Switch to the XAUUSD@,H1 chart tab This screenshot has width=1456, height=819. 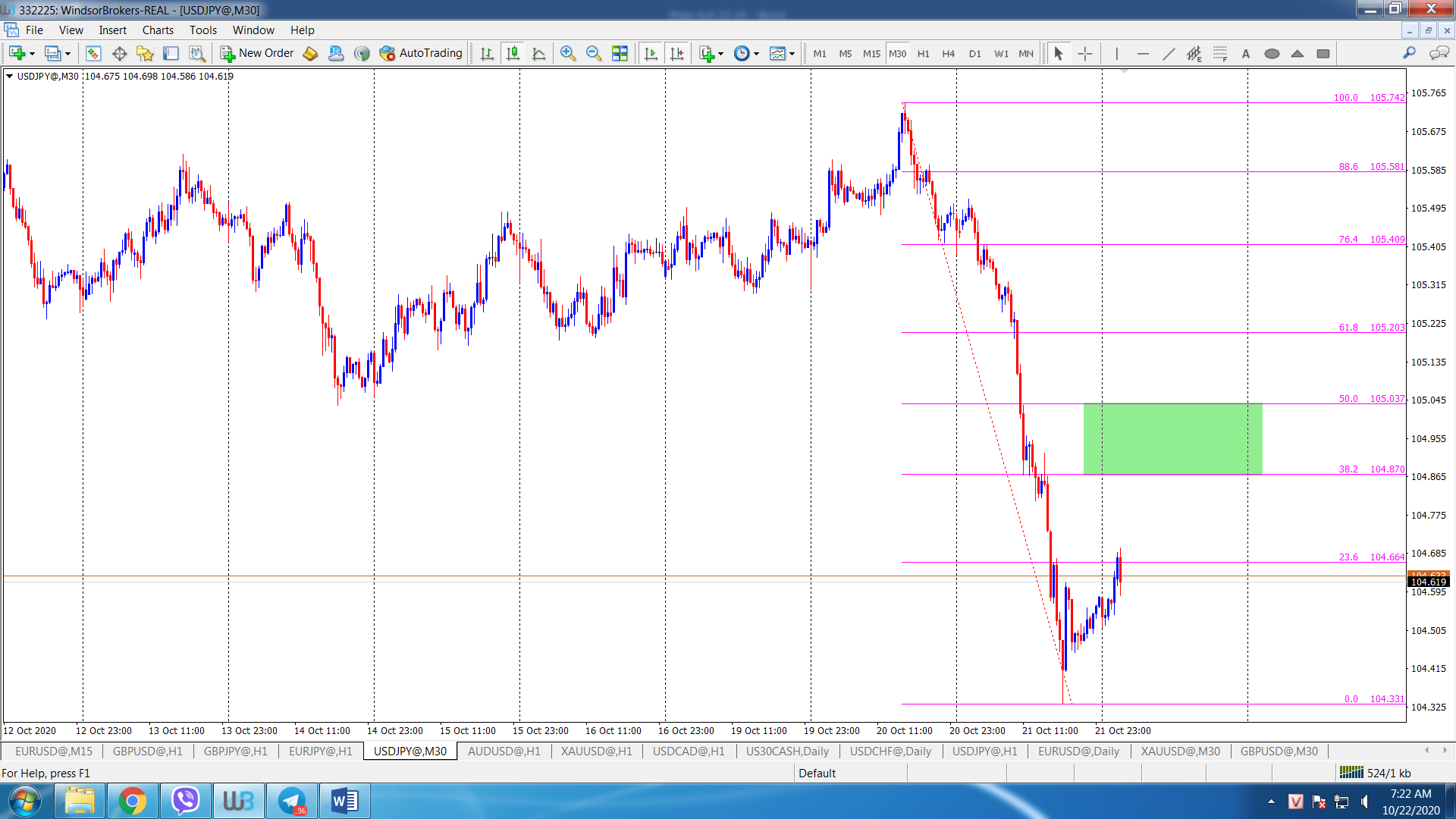[597, 751]
